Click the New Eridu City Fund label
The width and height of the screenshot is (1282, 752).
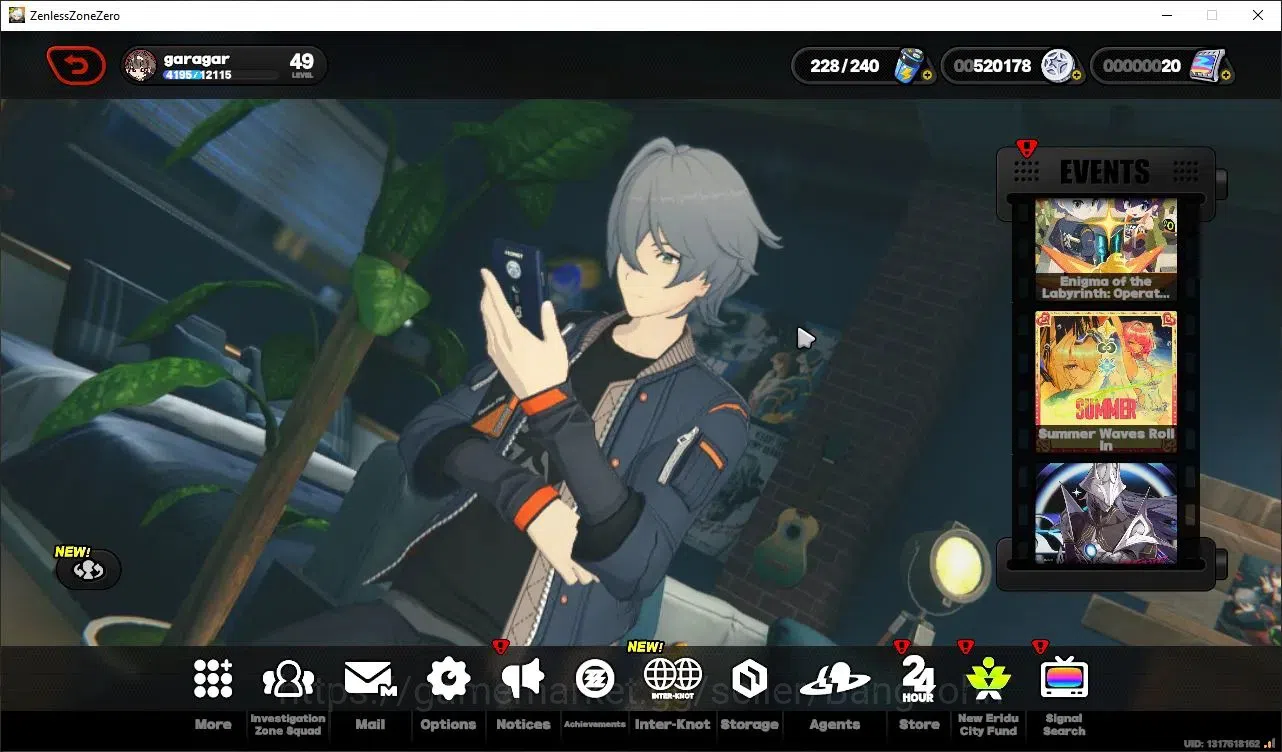pyautogui.click(x=988, y=724)
